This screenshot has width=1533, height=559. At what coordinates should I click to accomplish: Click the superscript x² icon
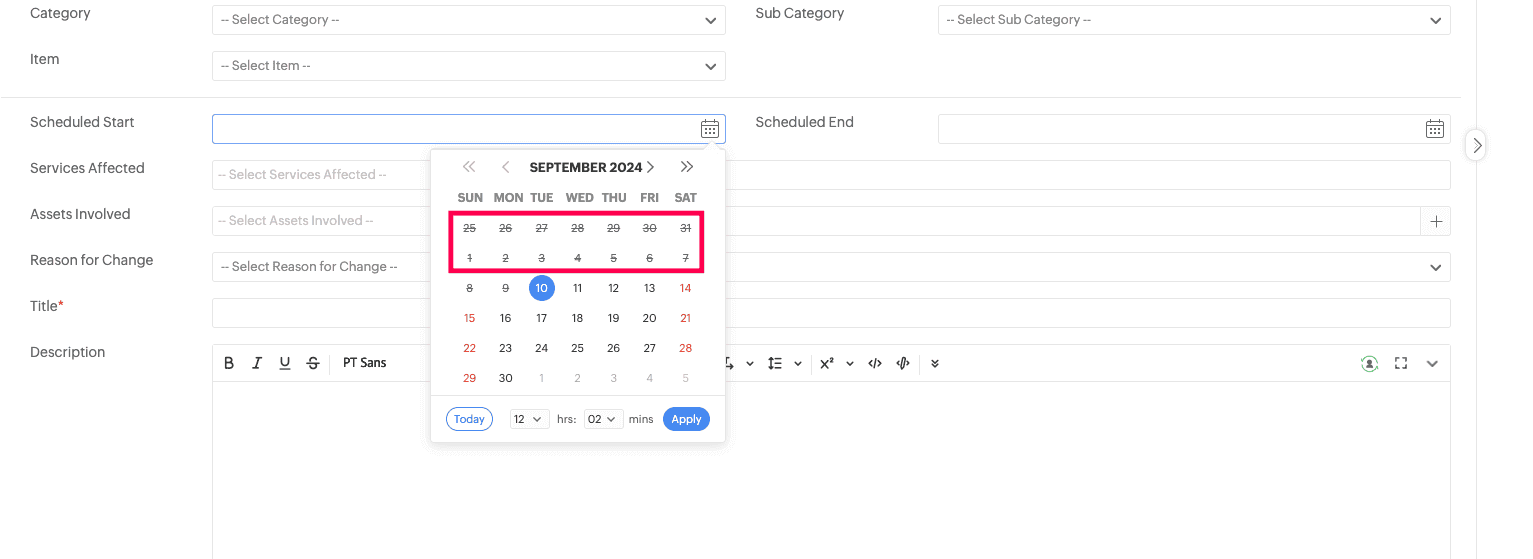[x=827, y=363]
